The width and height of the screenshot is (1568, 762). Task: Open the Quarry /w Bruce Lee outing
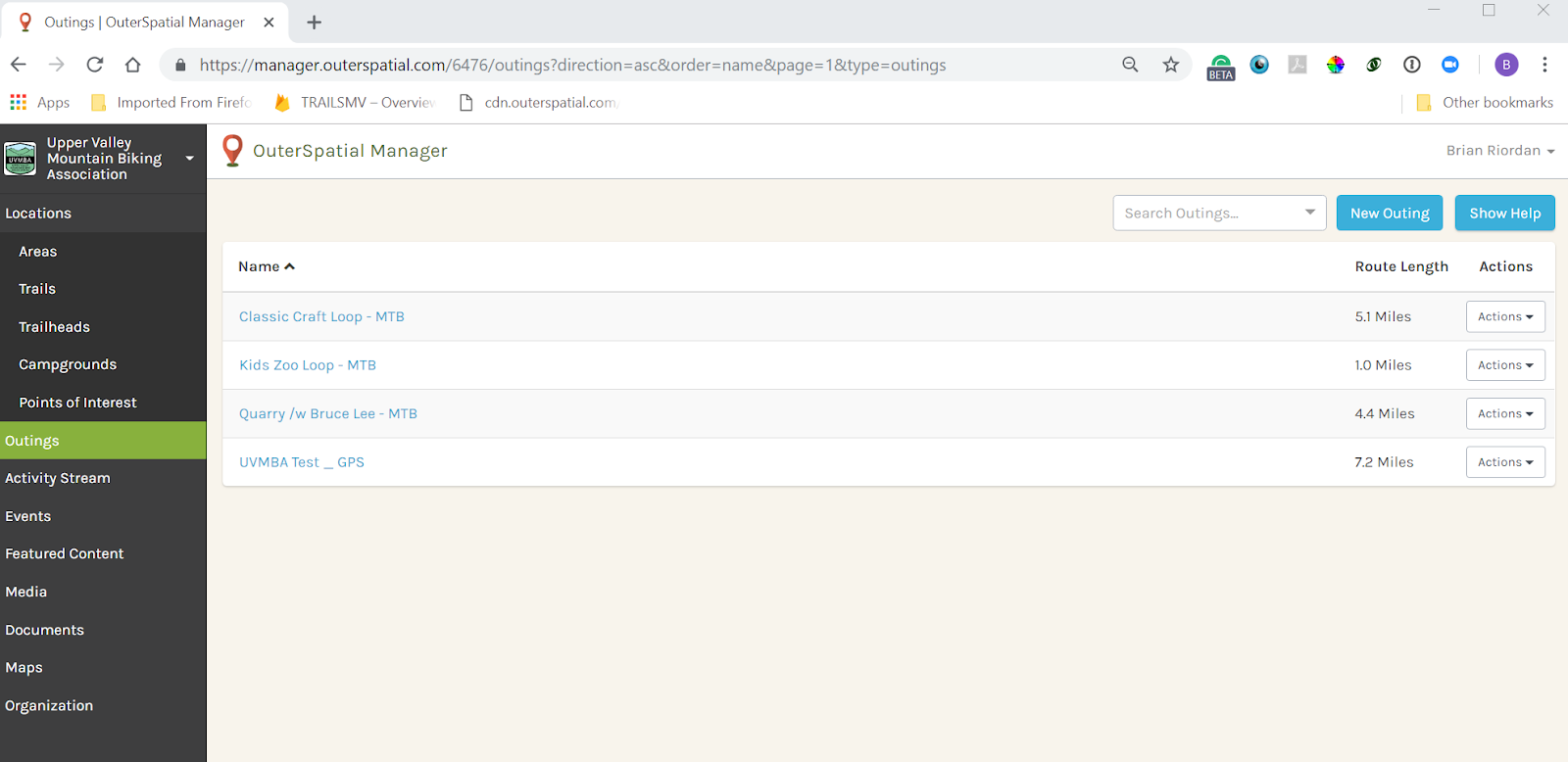pyautogui.click(x=328, y=413)
